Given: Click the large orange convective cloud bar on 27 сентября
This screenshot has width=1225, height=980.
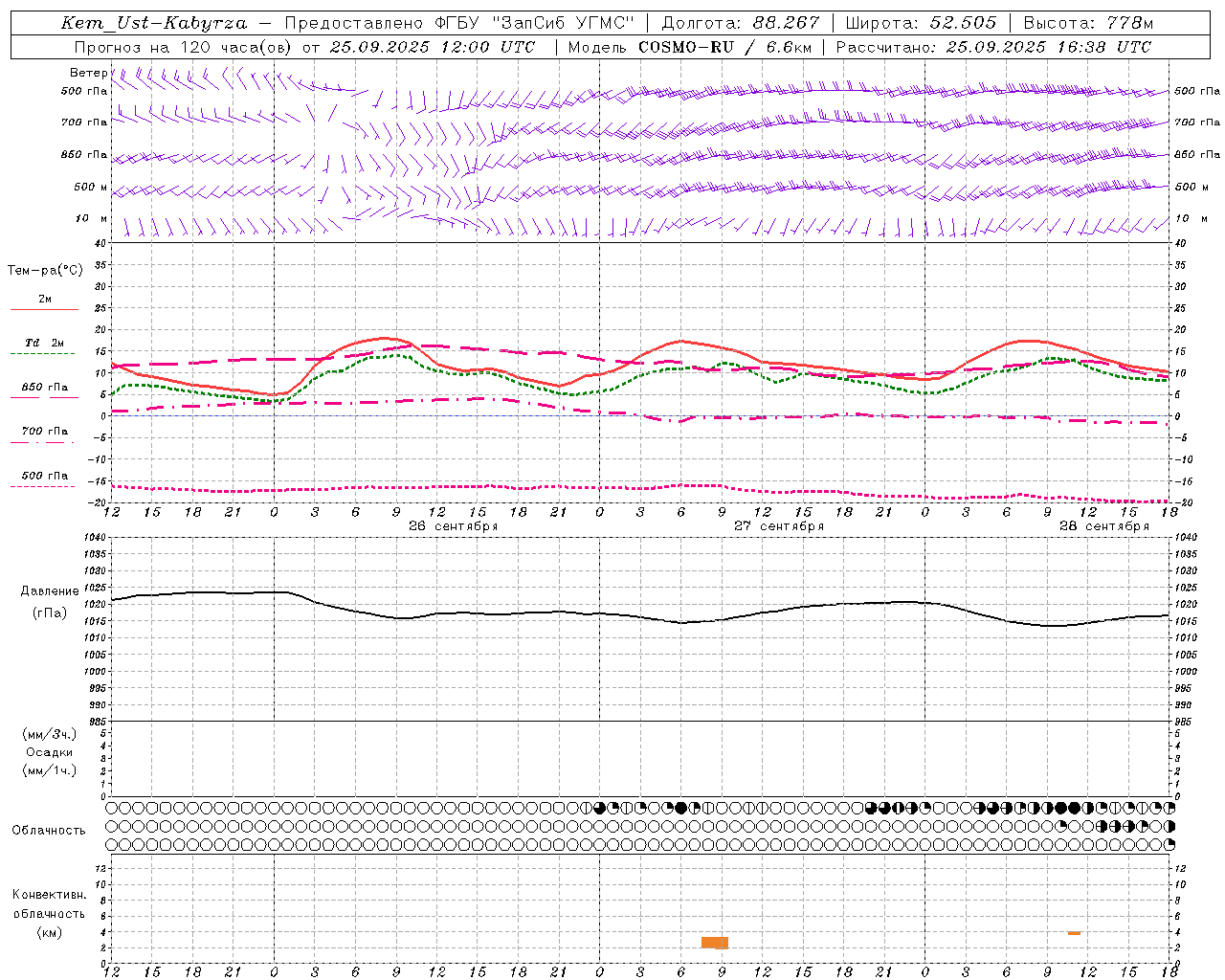Looking at the screenshot, I should point(715,943).
